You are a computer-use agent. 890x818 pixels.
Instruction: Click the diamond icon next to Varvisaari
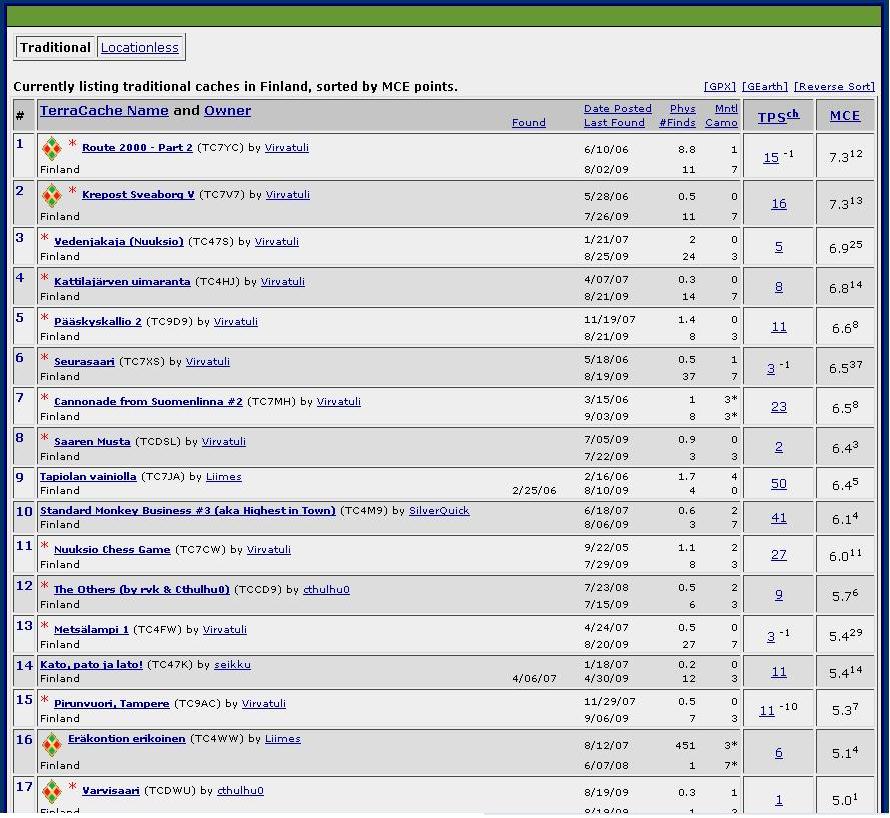coord(51,792)
